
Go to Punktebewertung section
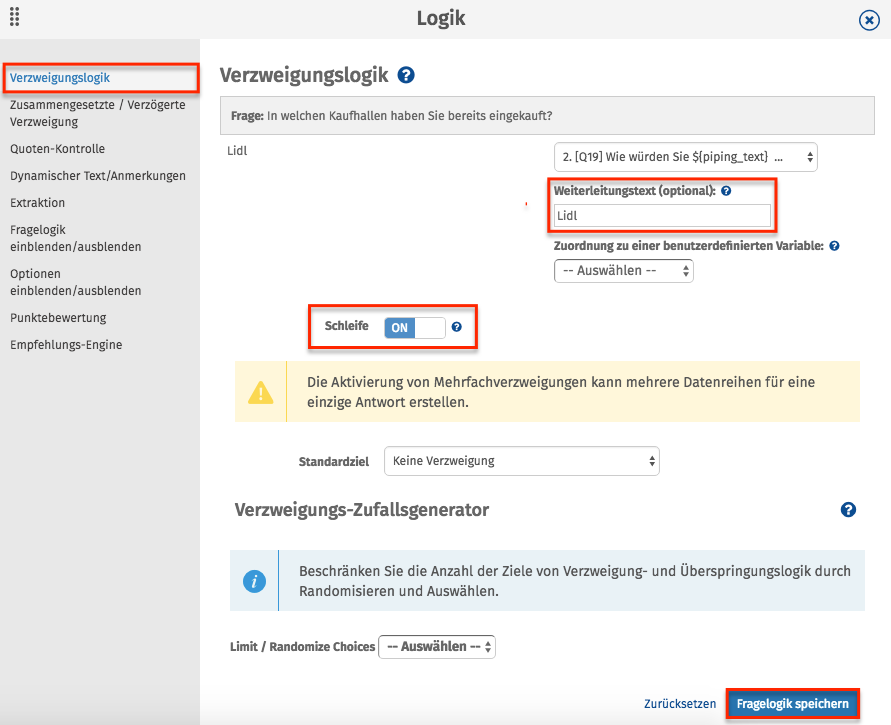coord(58,318)
